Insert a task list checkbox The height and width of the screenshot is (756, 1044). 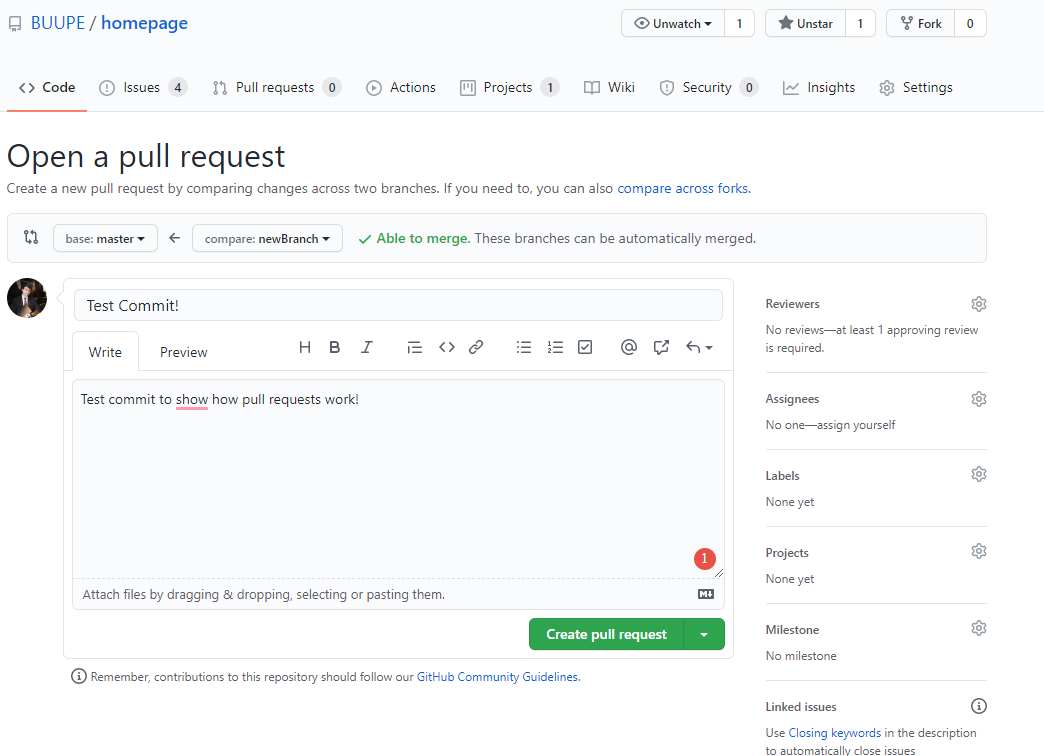(585, 347)
